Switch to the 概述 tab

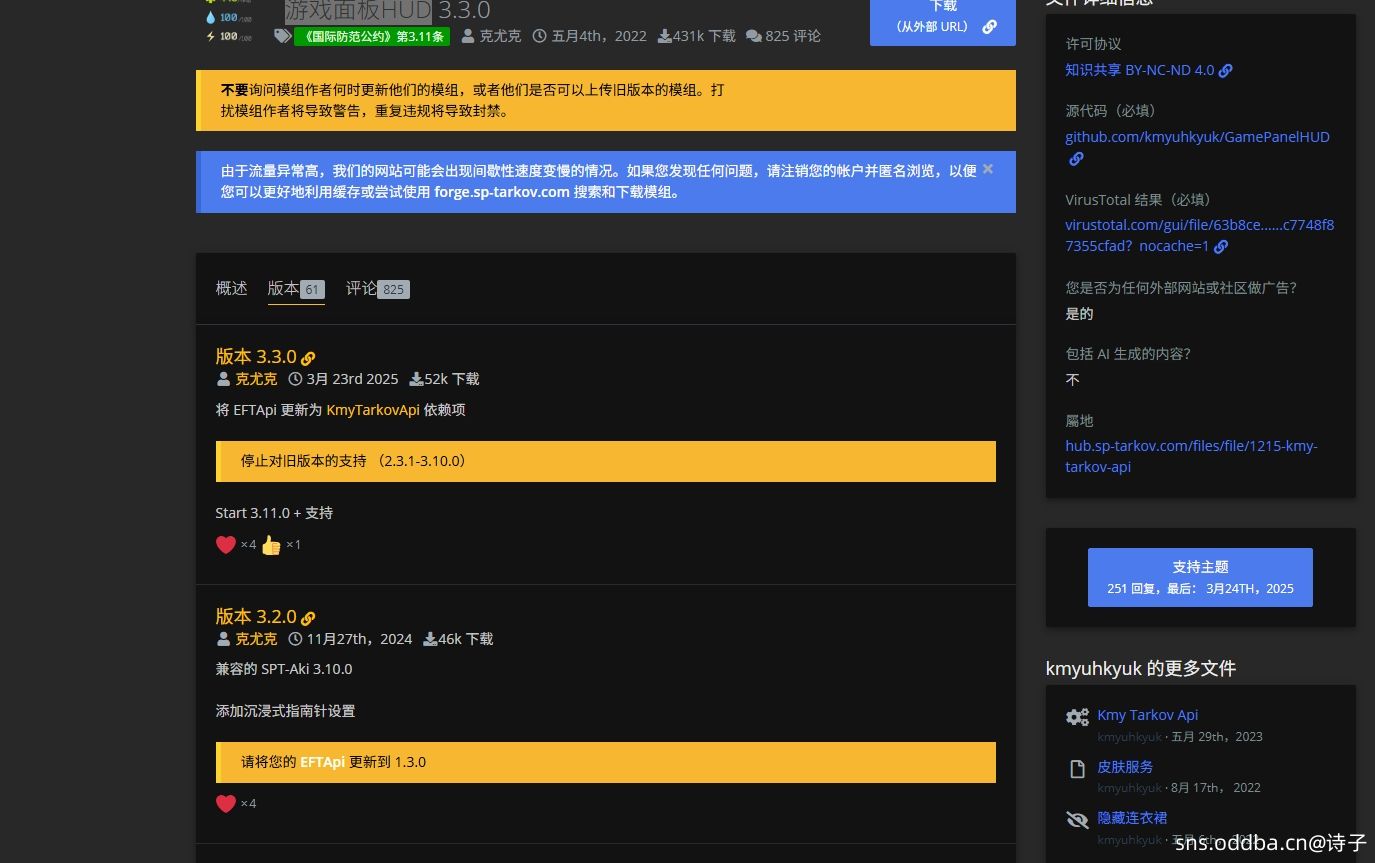[231, 288]
